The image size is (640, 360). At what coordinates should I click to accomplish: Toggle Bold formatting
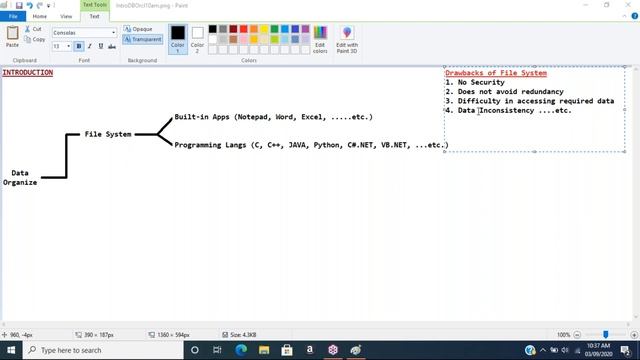pos(79,46)
